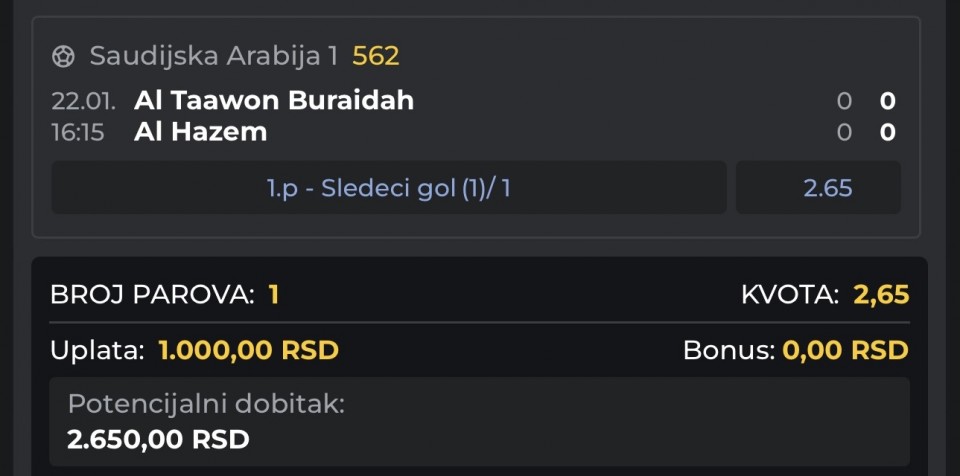Click the total KVOTA value 2,65
Viewport: 960px width, 476px height.
click(x=881, y=295)
